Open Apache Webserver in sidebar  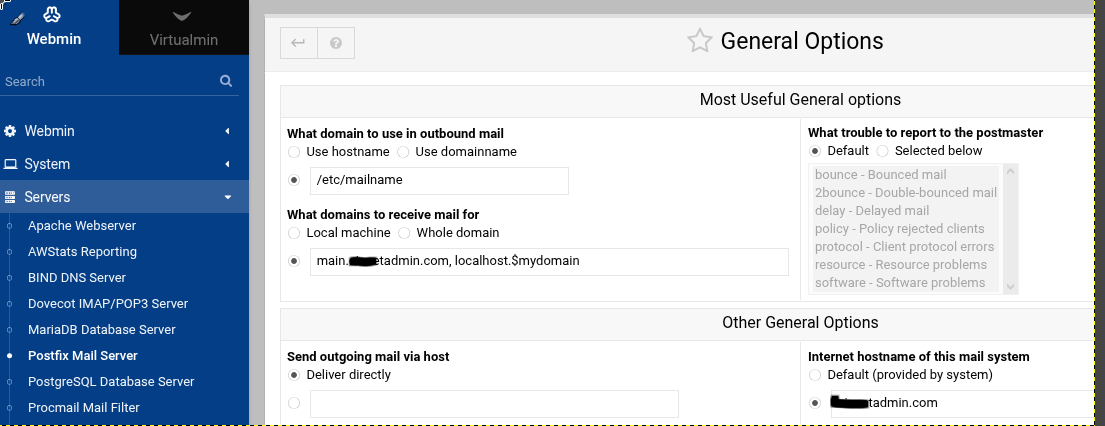click(82, 226)
